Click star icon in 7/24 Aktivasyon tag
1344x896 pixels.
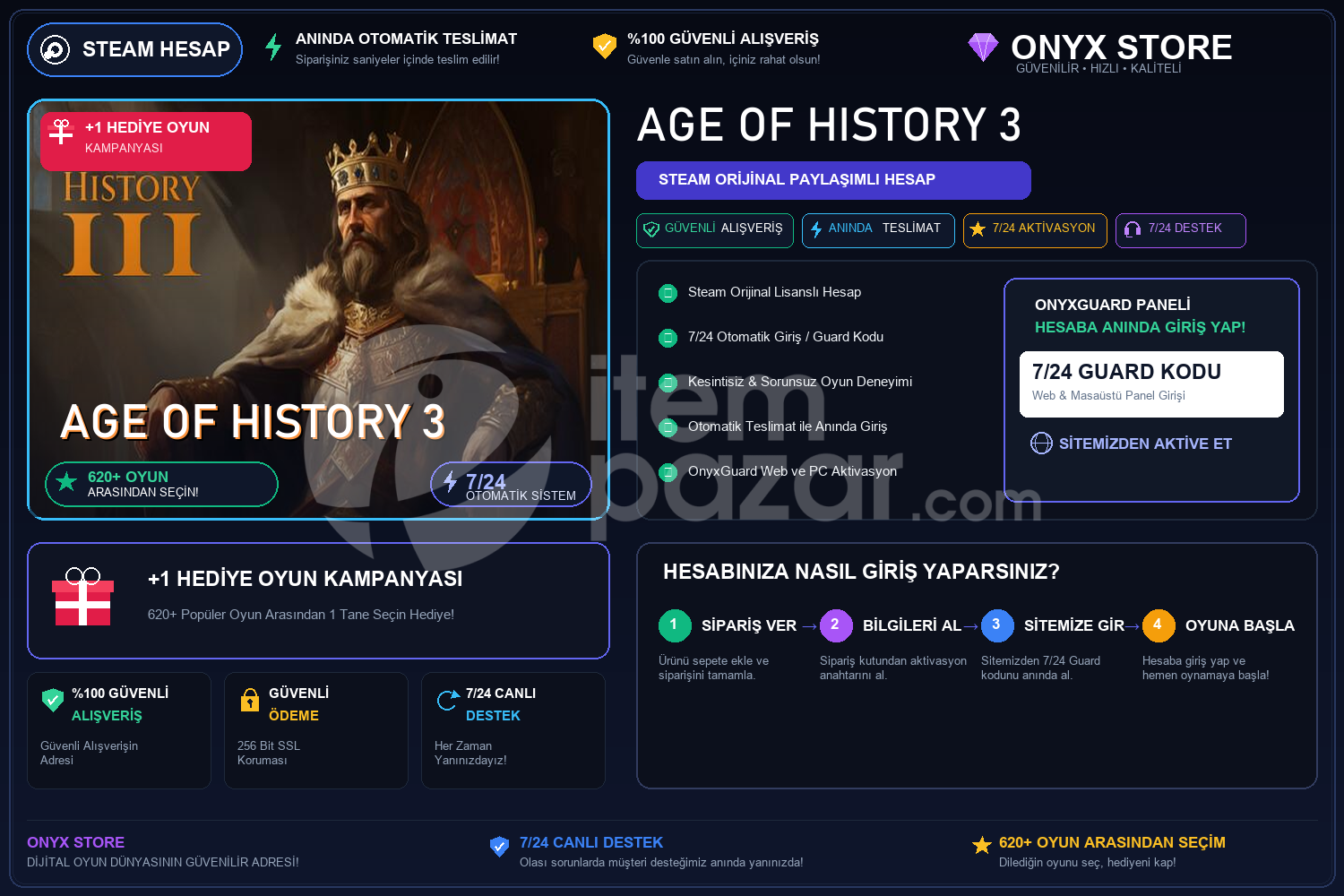[978, 229]
